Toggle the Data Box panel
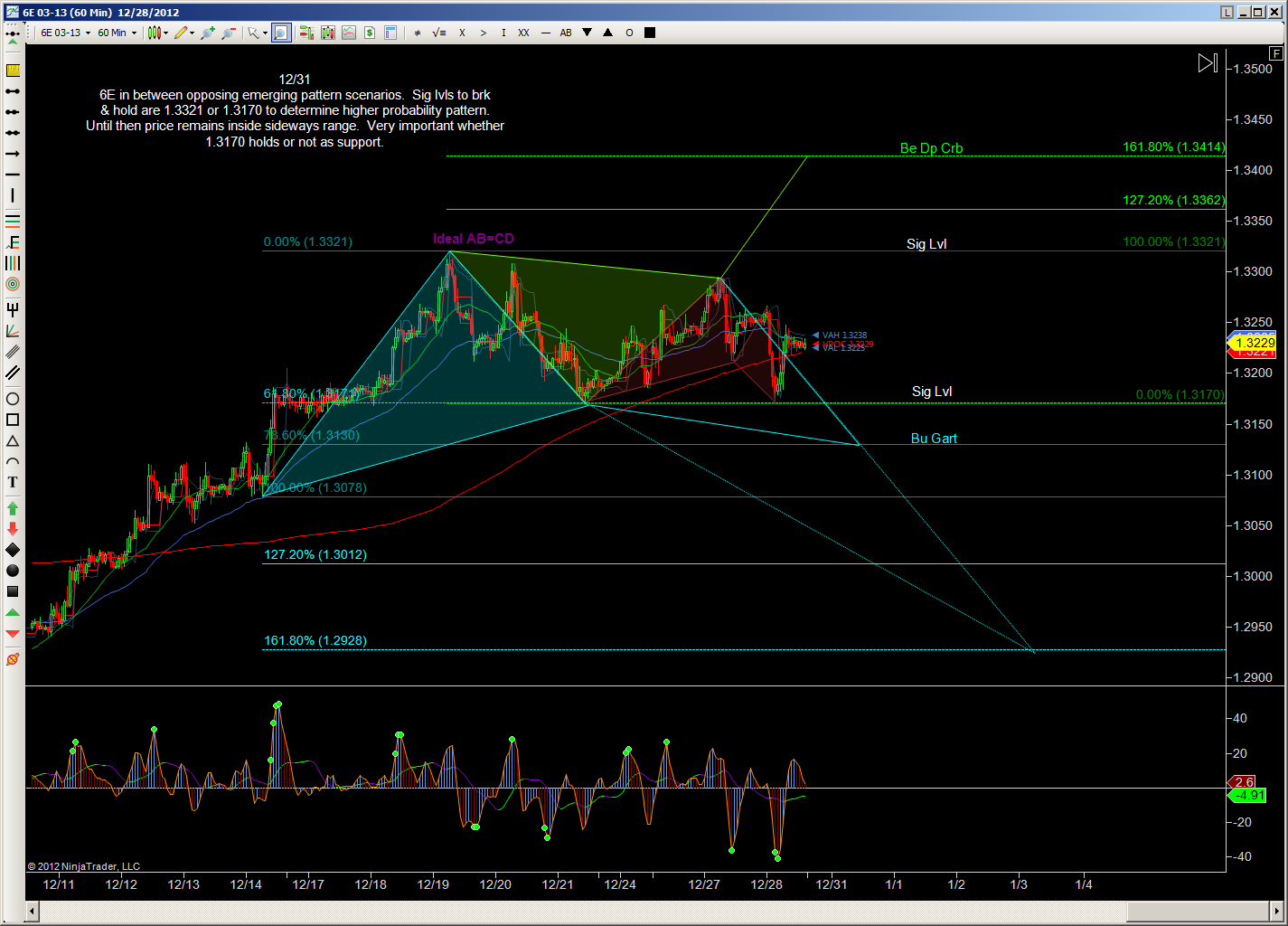This screenshot has height=926, width=1288. coord(390,33)
